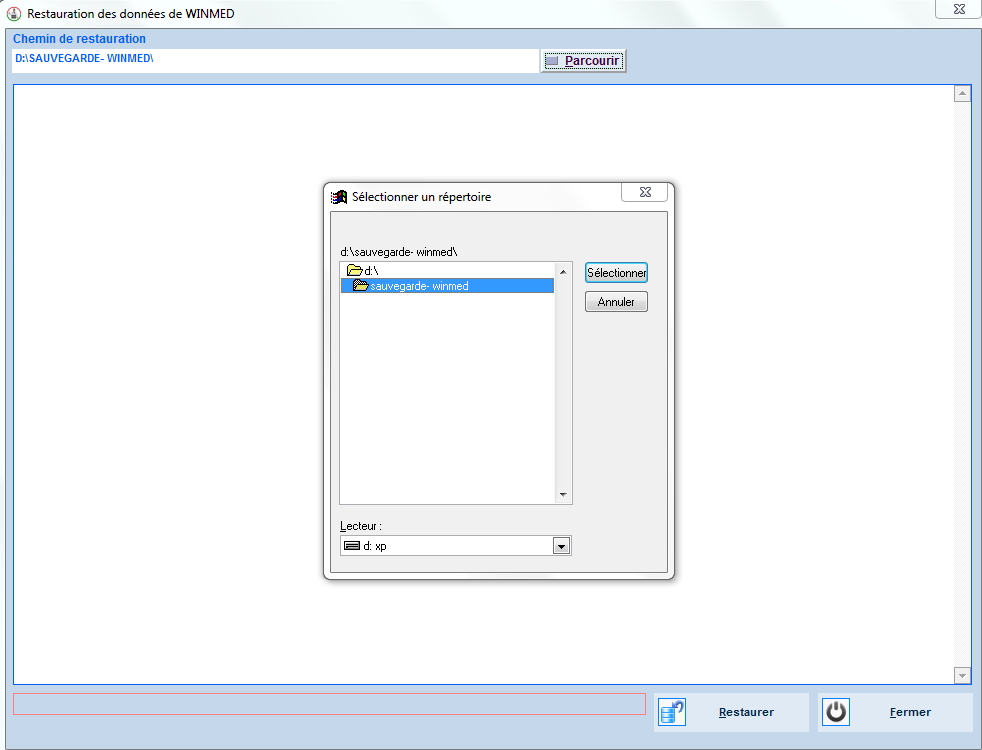Click the WINMED app icon in title bar
This screenshot has height=750, width=982.
click(x=14, y=15)
